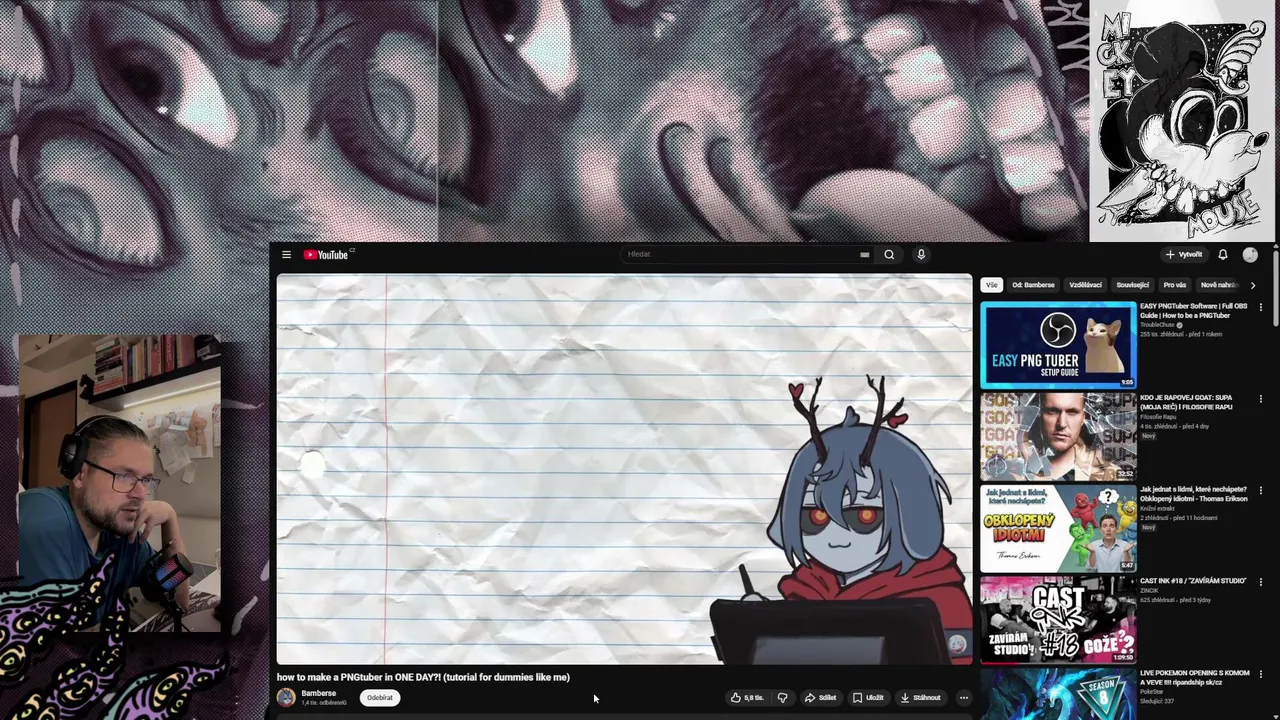Click the Vytvořit create button
1280x720 pixels.
[1184, 255]
